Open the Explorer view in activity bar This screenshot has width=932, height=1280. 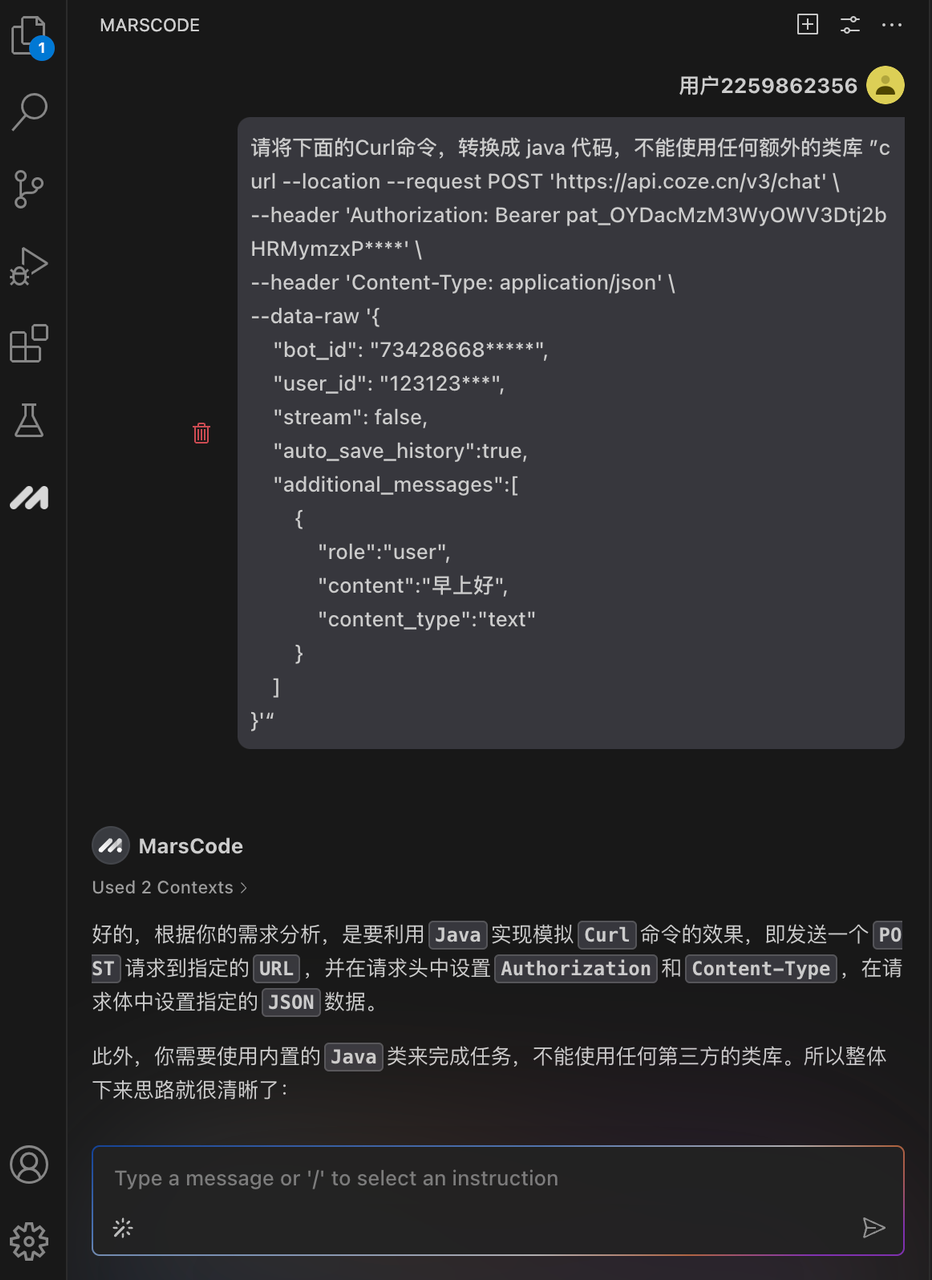pos(29,37)
